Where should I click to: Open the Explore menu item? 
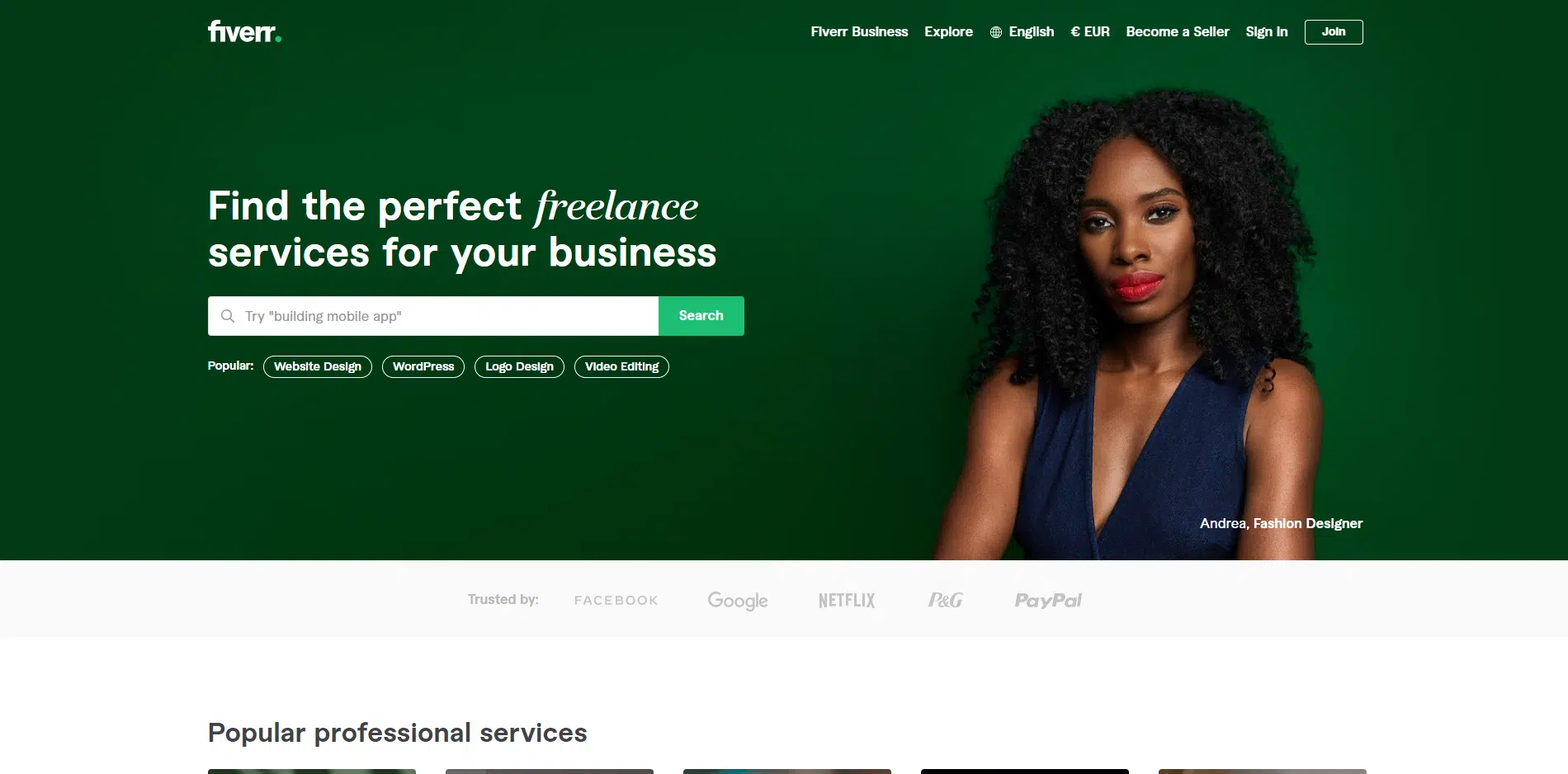948,31
